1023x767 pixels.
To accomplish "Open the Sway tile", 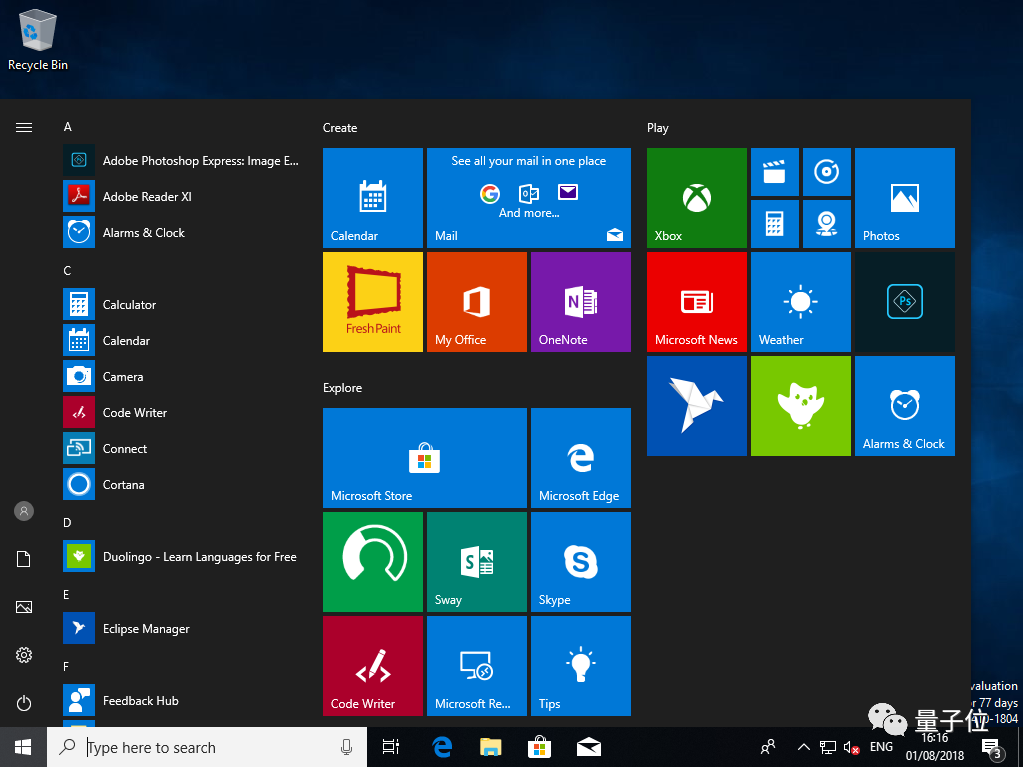I will click(x=476, y=562).
